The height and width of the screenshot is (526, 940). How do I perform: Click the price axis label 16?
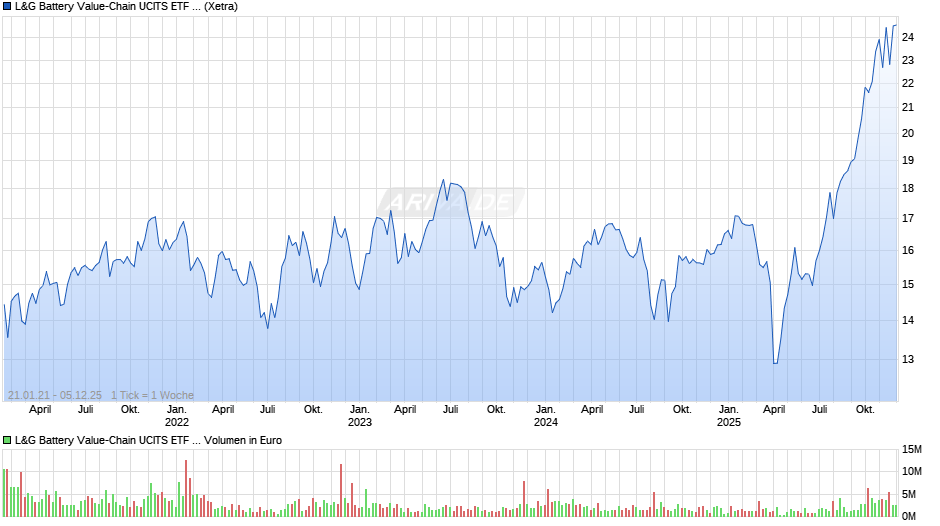click(x=908, y=250)
